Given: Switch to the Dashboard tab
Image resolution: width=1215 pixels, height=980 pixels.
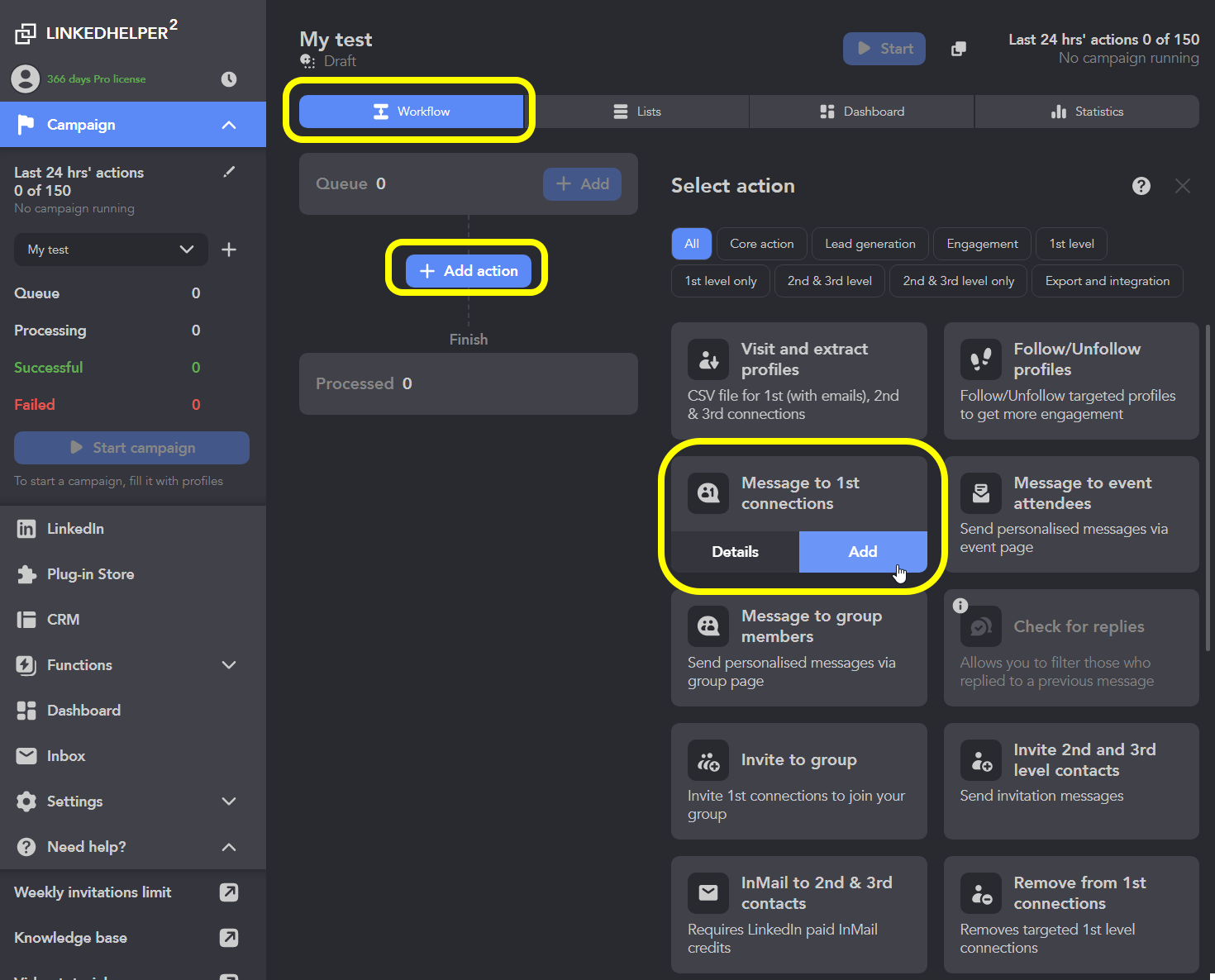Looking at the screenshot, I should (x=862, y=112).
